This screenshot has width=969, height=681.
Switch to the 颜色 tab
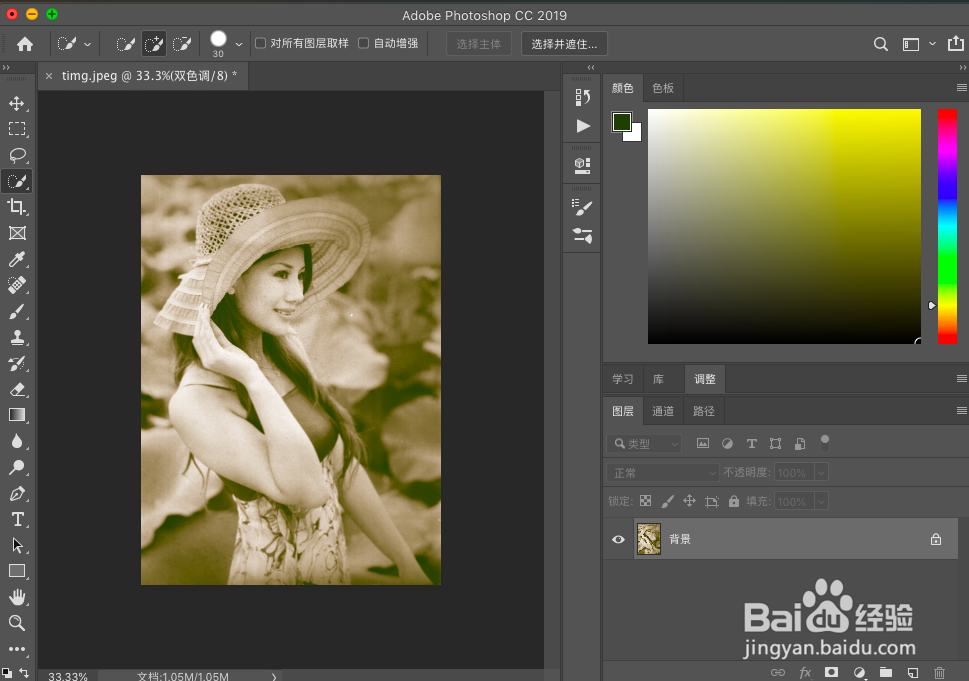(623, 88)
